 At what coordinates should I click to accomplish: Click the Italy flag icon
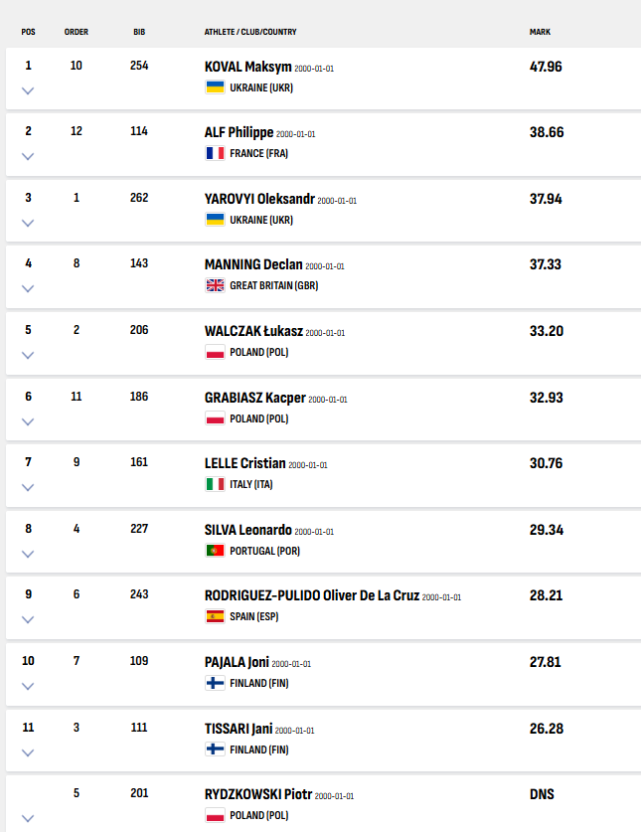215,484
